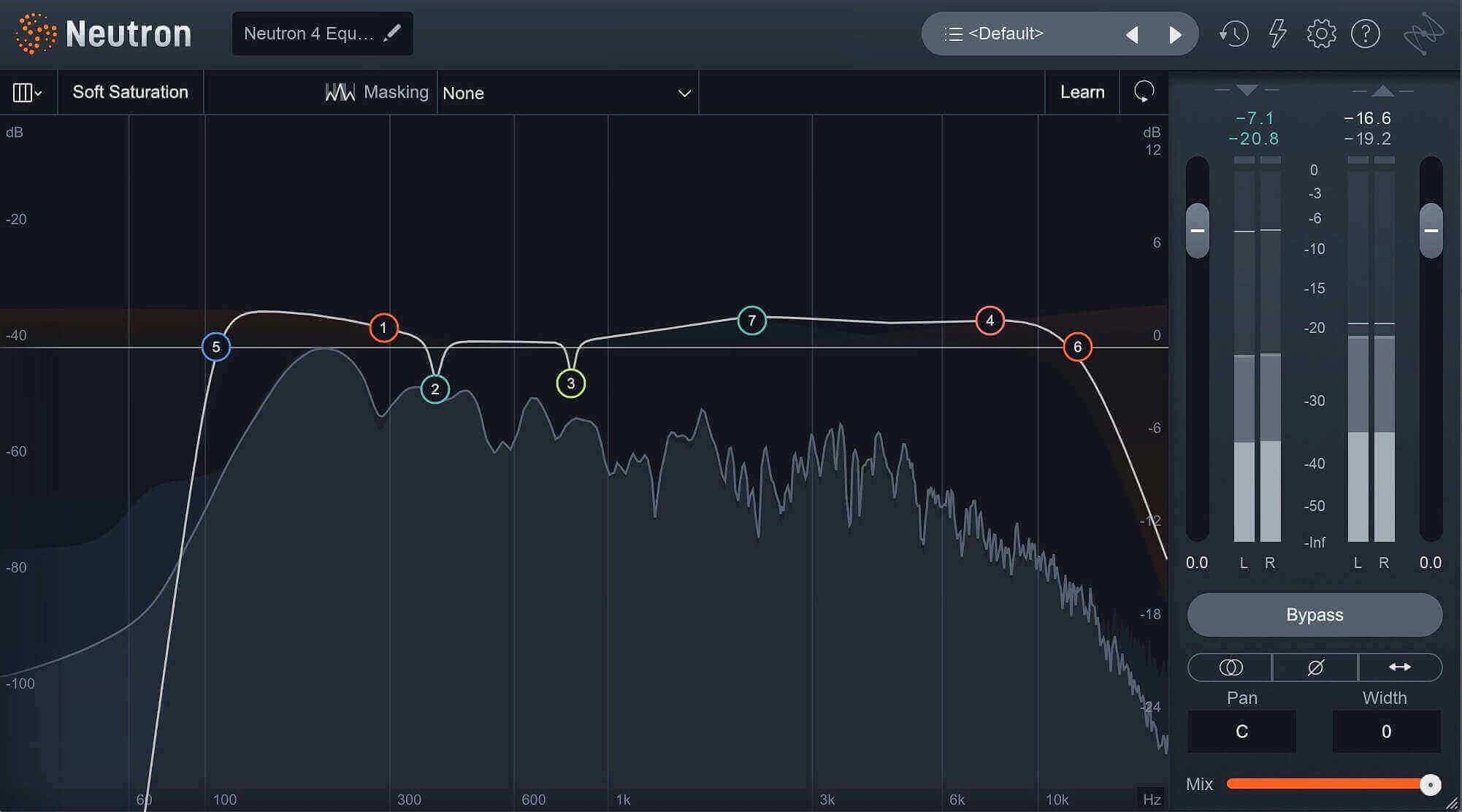Viewport: 1462px width, 812px height.
Task: Select EQ node 7
Action: point(751,321)
